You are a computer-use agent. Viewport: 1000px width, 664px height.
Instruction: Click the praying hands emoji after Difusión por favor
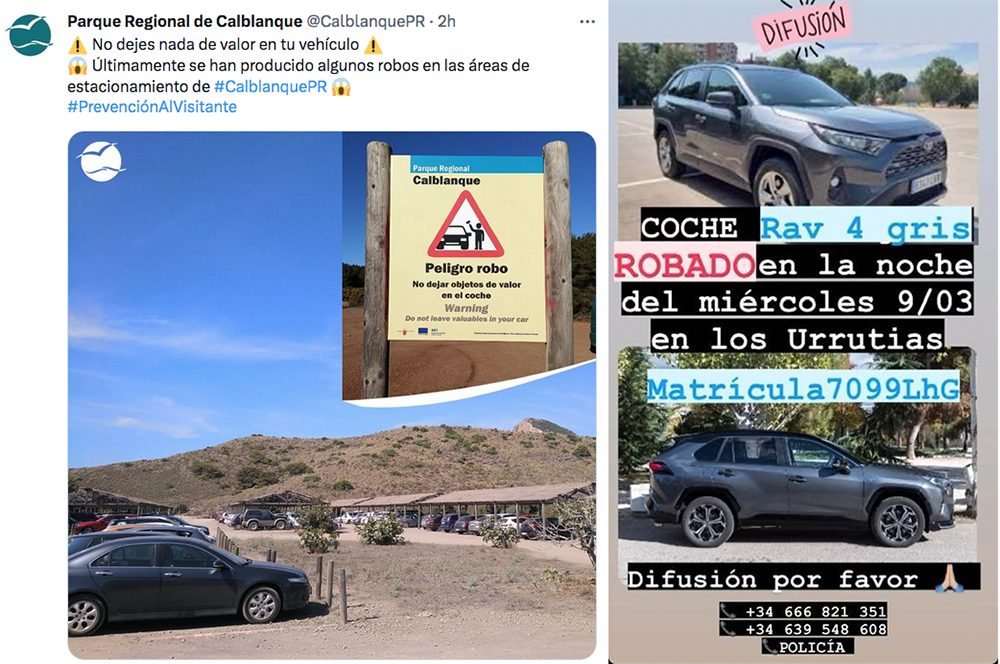[950, 578]
